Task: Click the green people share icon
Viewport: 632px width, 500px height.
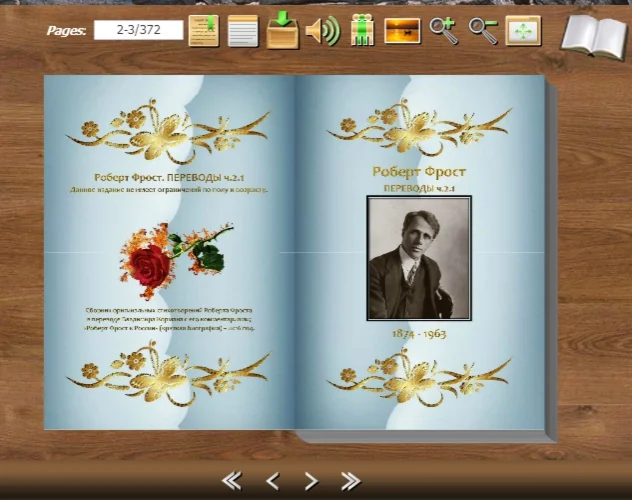Action: (362, 30)
